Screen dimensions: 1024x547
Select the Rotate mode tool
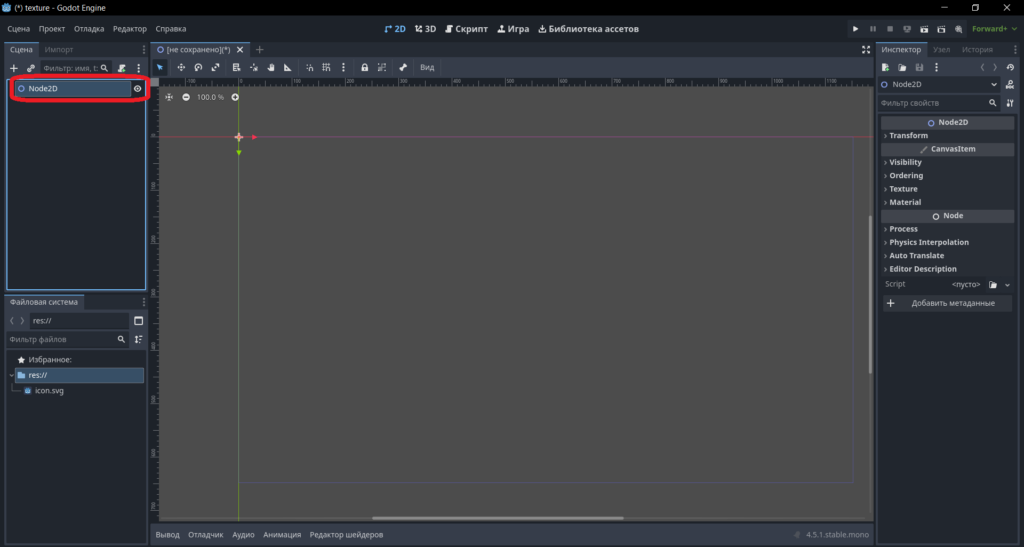point(198,67)
